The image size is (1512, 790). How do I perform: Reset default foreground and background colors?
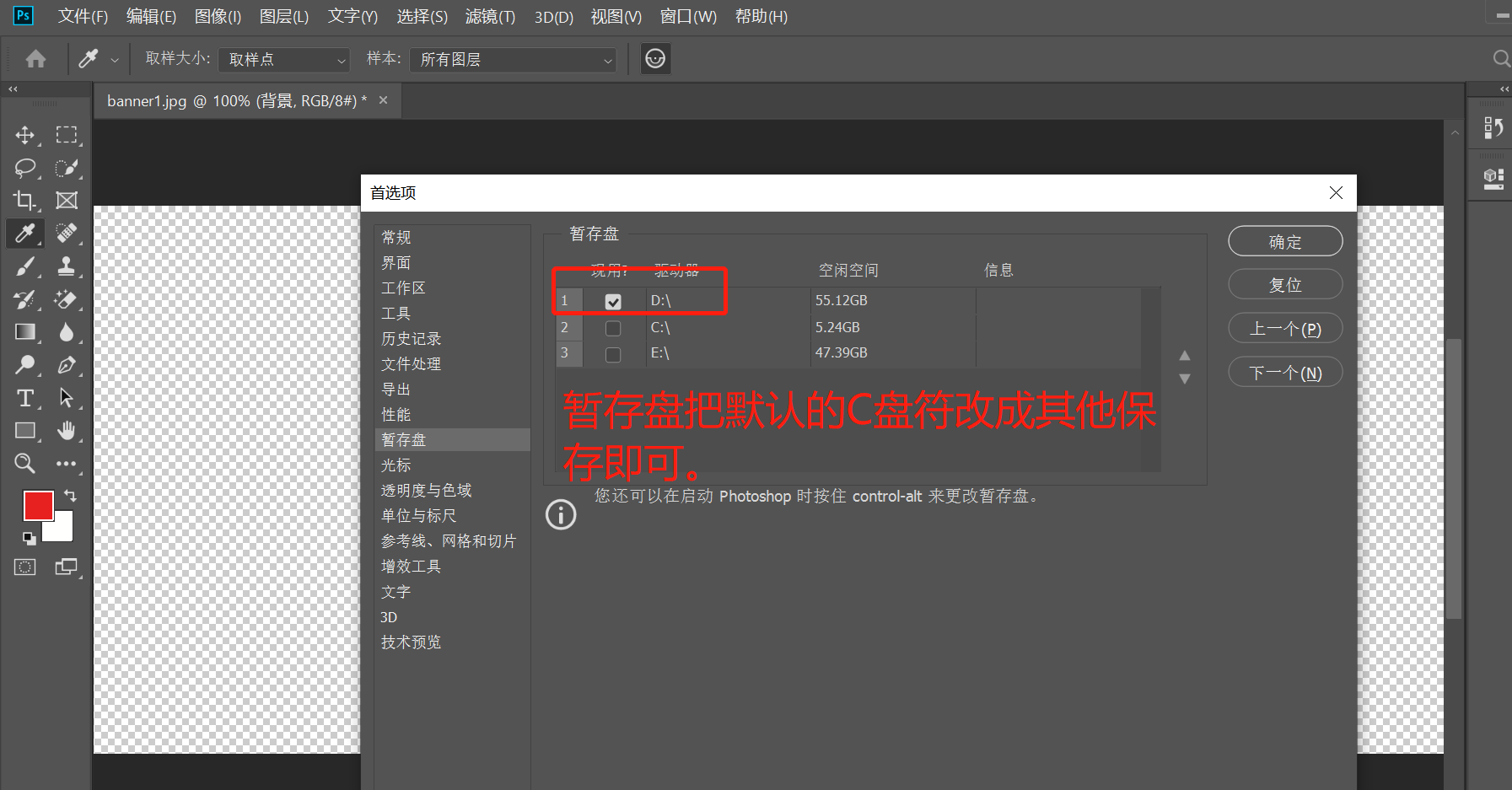click(x=30, y=539)
